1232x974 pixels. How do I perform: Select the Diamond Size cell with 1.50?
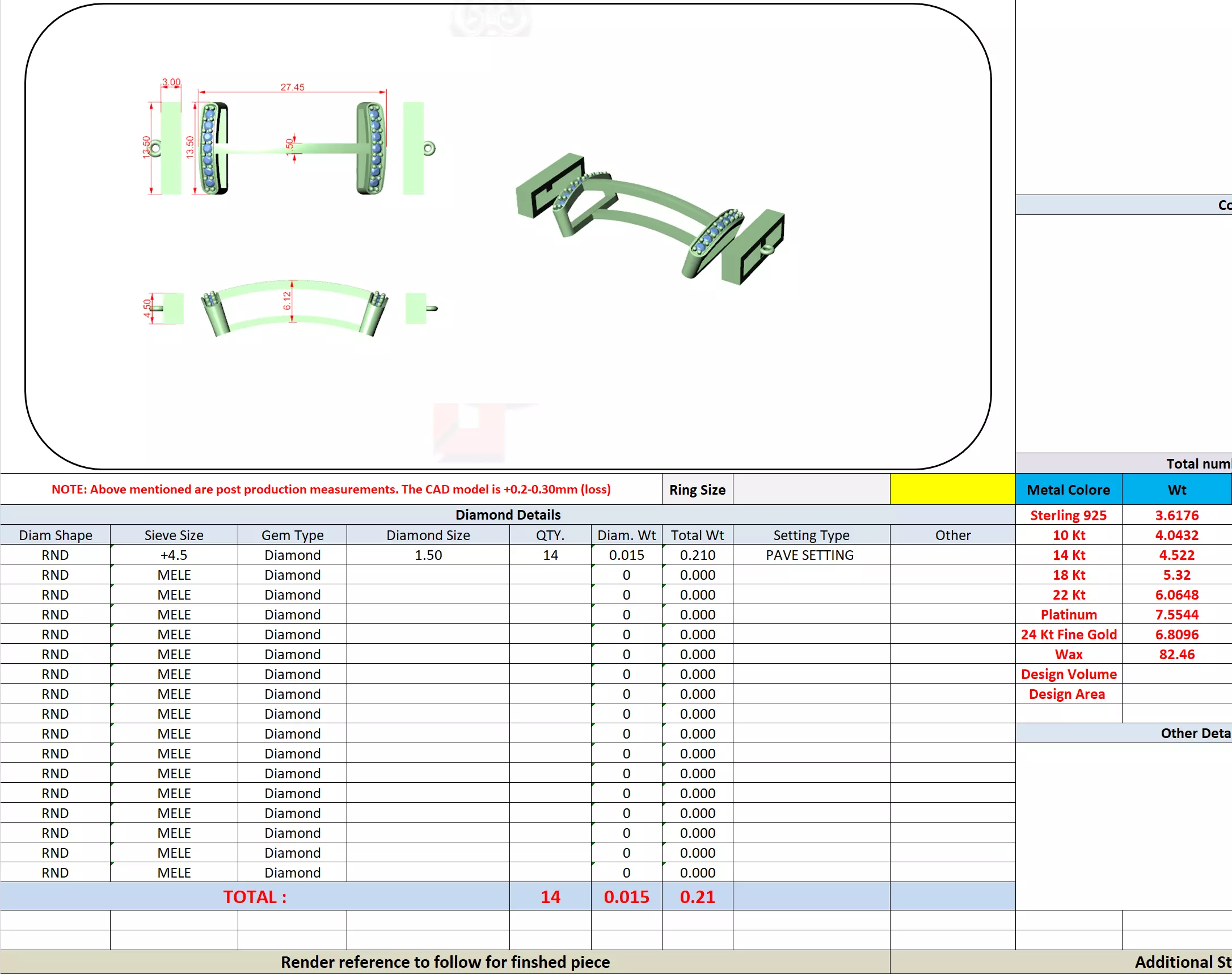click(x=428, y=555)
